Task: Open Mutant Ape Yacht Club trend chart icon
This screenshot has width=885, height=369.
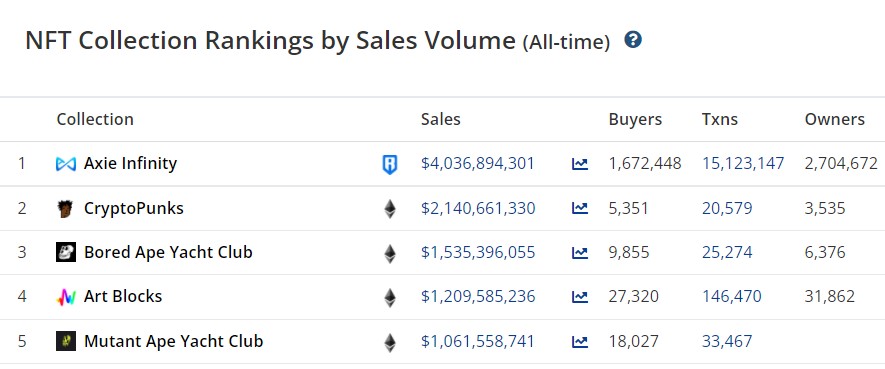Action: [x=580, y=342]
